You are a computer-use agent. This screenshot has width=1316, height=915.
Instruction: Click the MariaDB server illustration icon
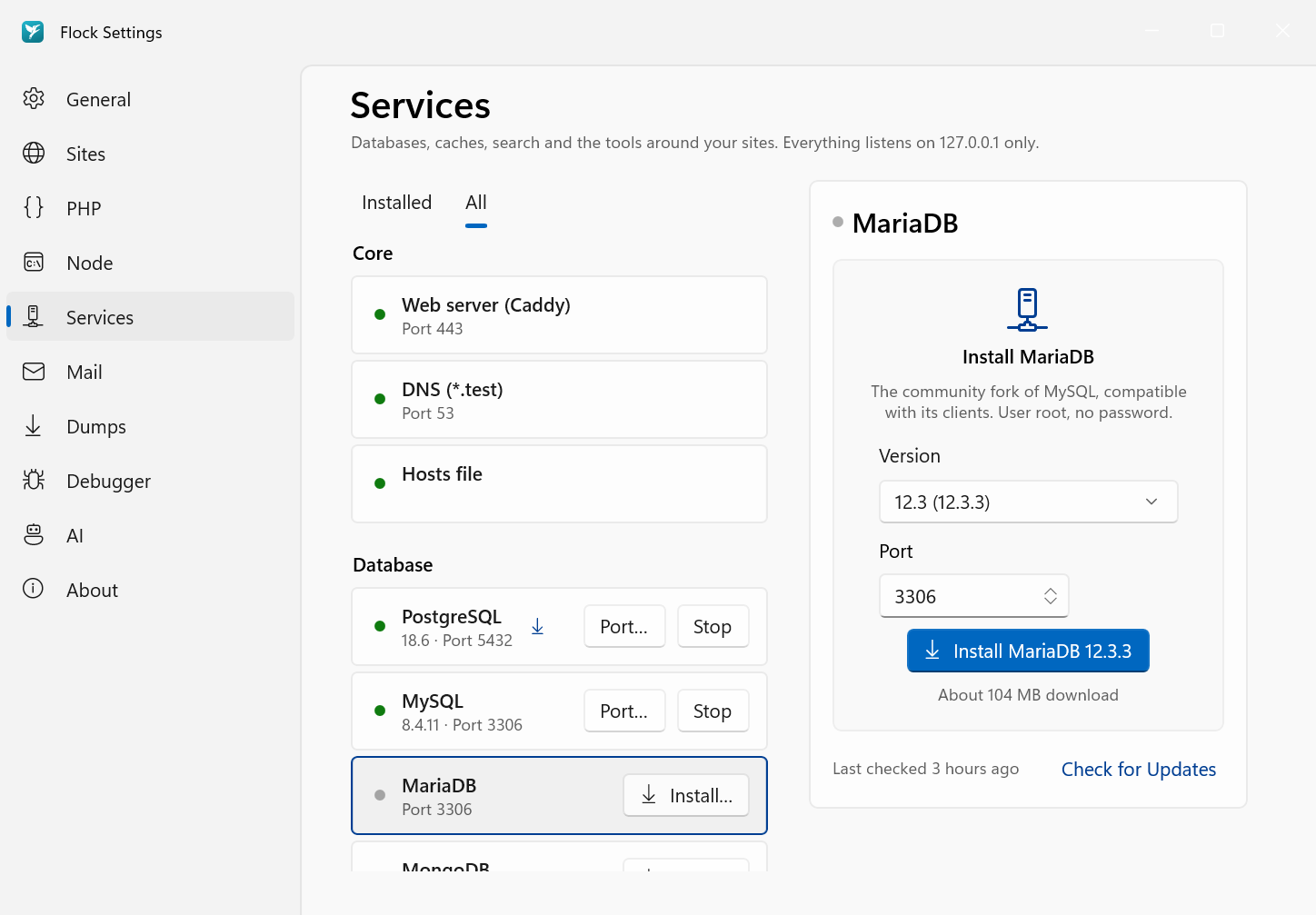(1028, 310)
